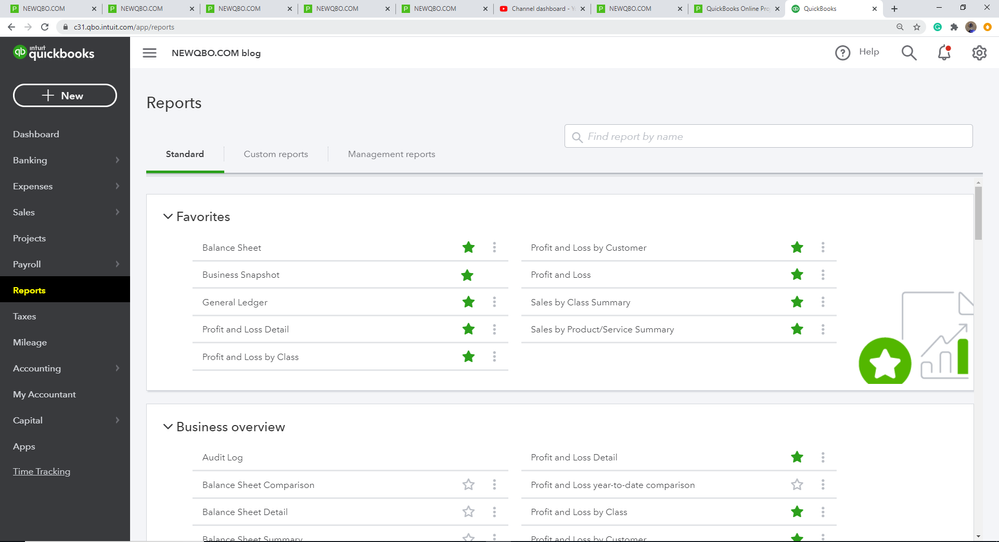999x542 pixels.
Task: Collapse the Business overview section
Action: coord(168,427)
